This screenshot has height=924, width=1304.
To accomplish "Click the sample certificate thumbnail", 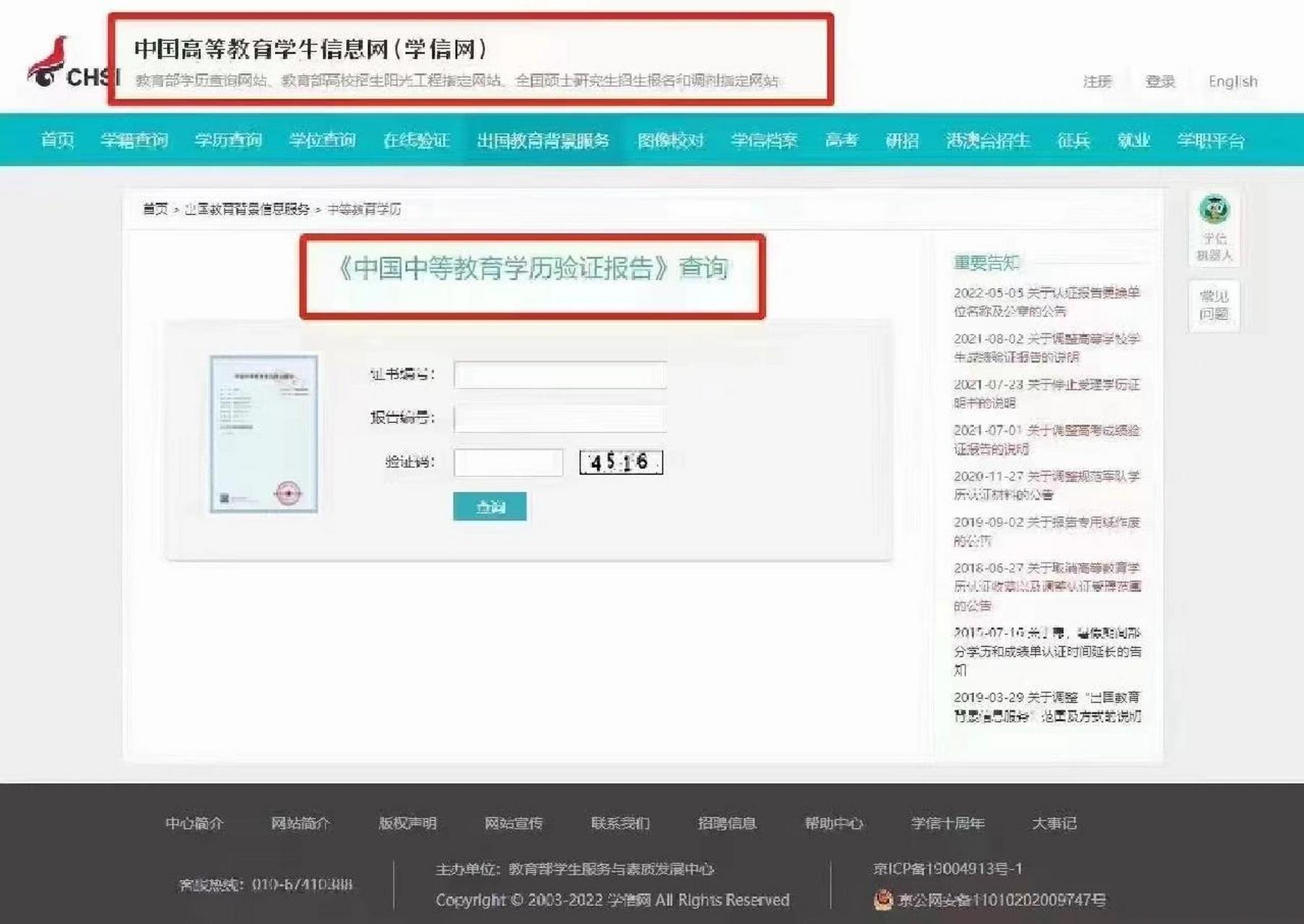I will point(264,433).
